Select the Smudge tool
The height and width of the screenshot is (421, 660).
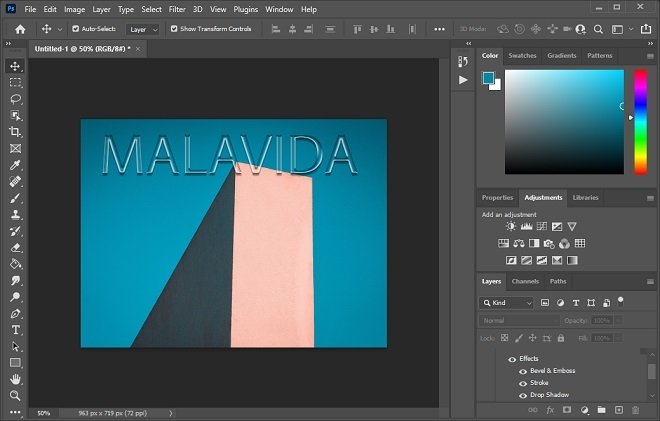[15, 280]
